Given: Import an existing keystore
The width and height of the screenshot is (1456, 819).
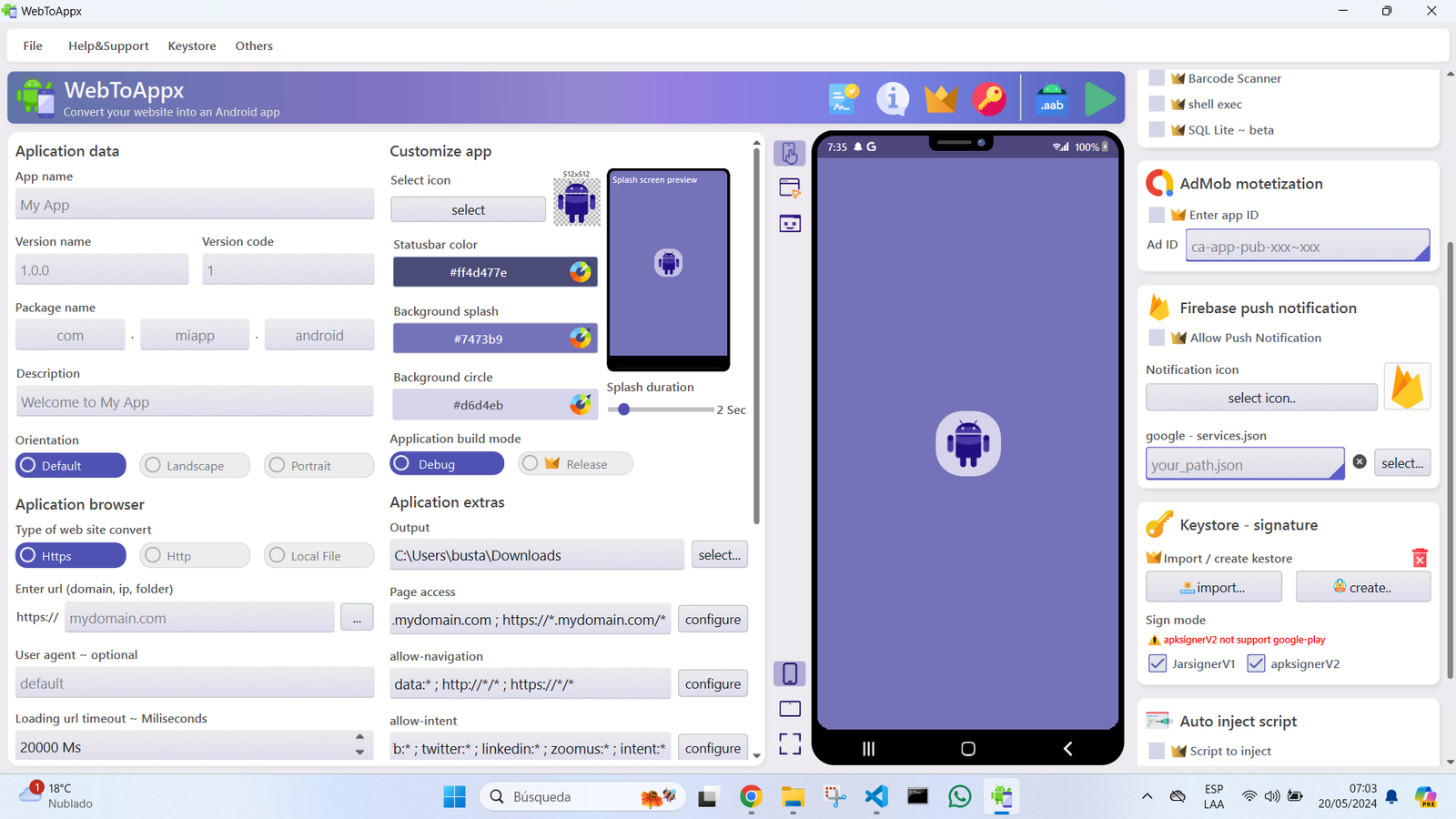Looking at the screenshot, I should point(1213,587).
